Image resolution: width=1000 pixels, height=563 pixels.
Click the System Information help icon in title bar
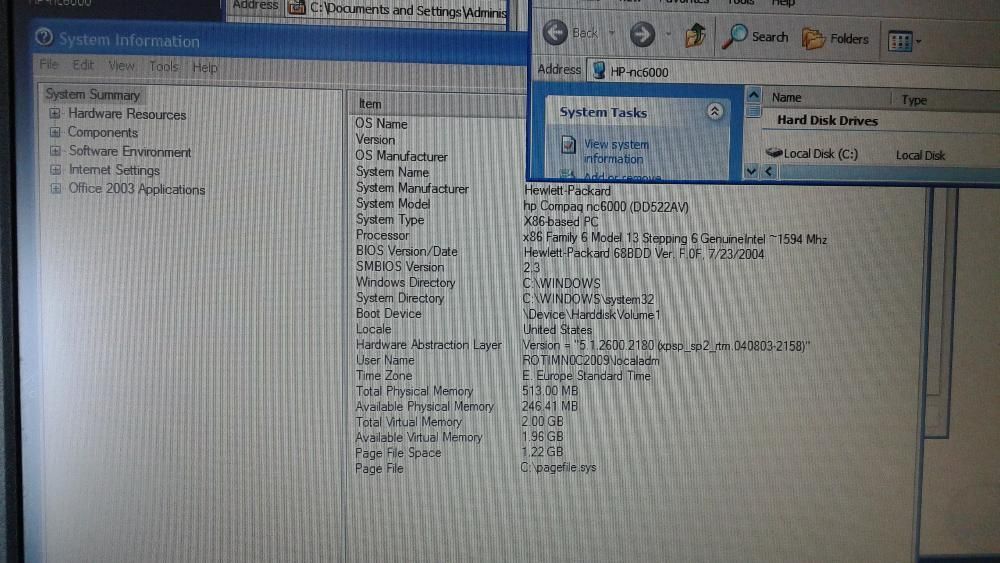[44, 37]
